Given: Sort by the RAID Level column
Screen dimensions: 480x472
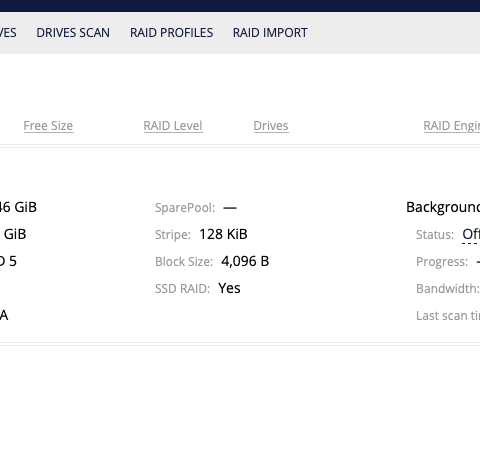Looking at the screenshot, I should [x=173, y=126].
